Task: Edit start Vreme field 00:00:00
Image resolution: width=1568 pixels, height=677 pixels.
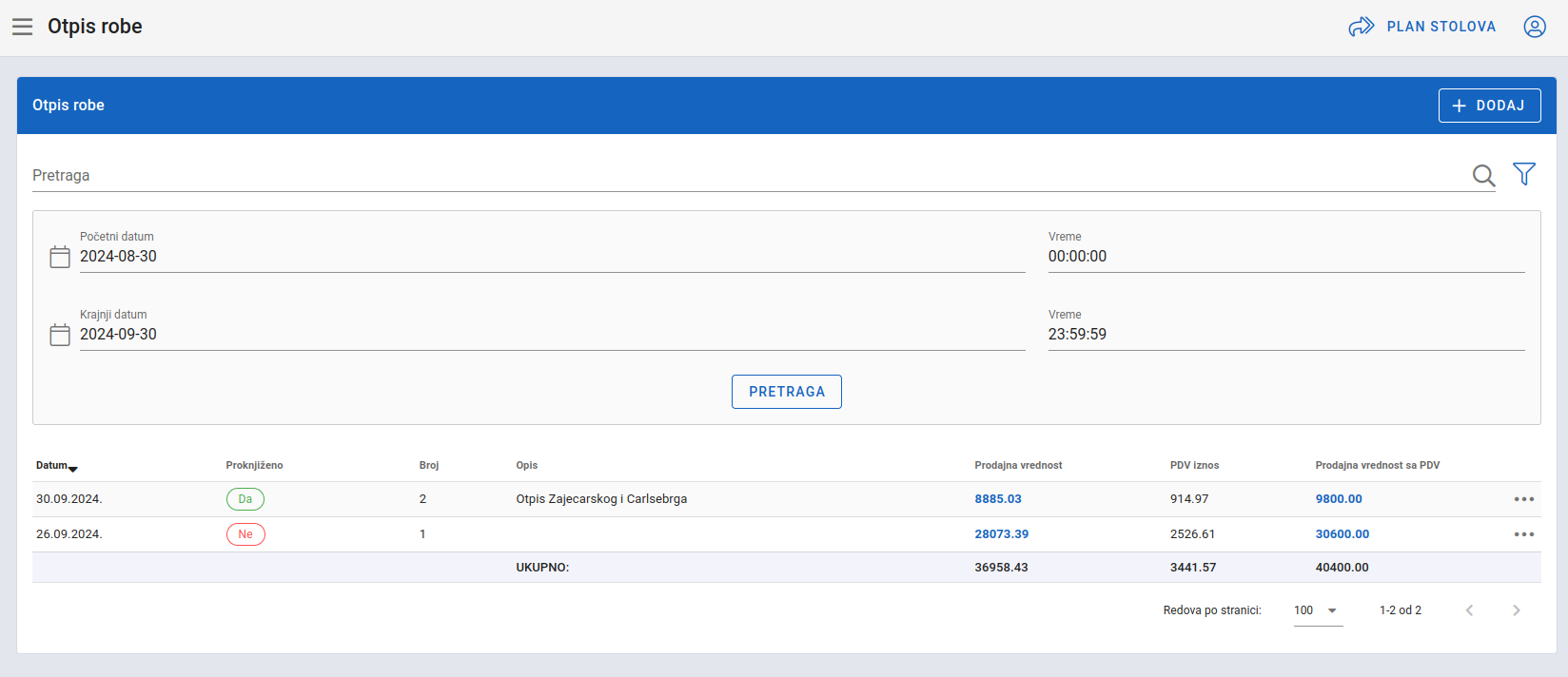Action: [x=1286, y=257]
